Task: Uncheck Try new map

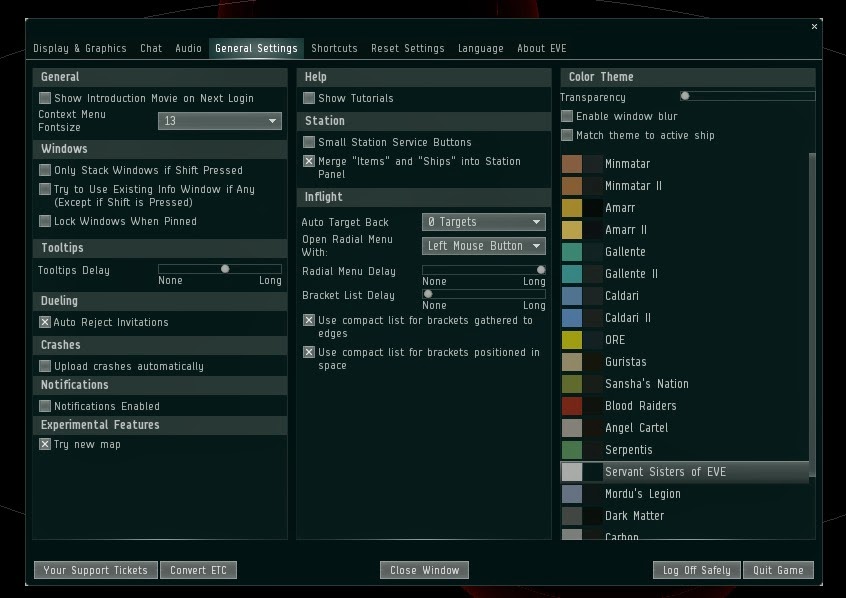Action: click(x=45, y=444)
